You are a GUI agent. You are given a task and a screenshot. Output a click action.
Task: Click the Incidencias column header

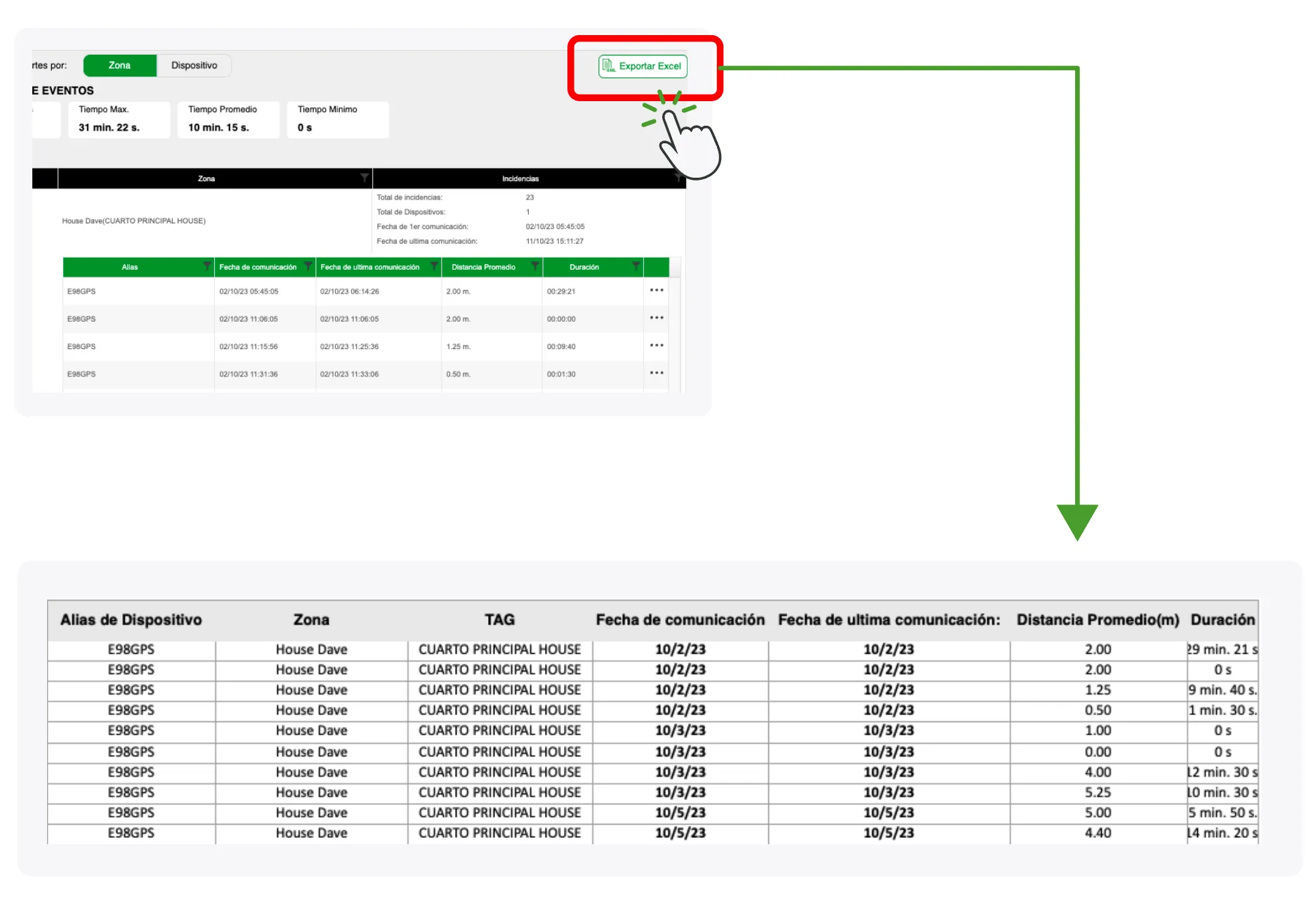[x=520, y=178]
